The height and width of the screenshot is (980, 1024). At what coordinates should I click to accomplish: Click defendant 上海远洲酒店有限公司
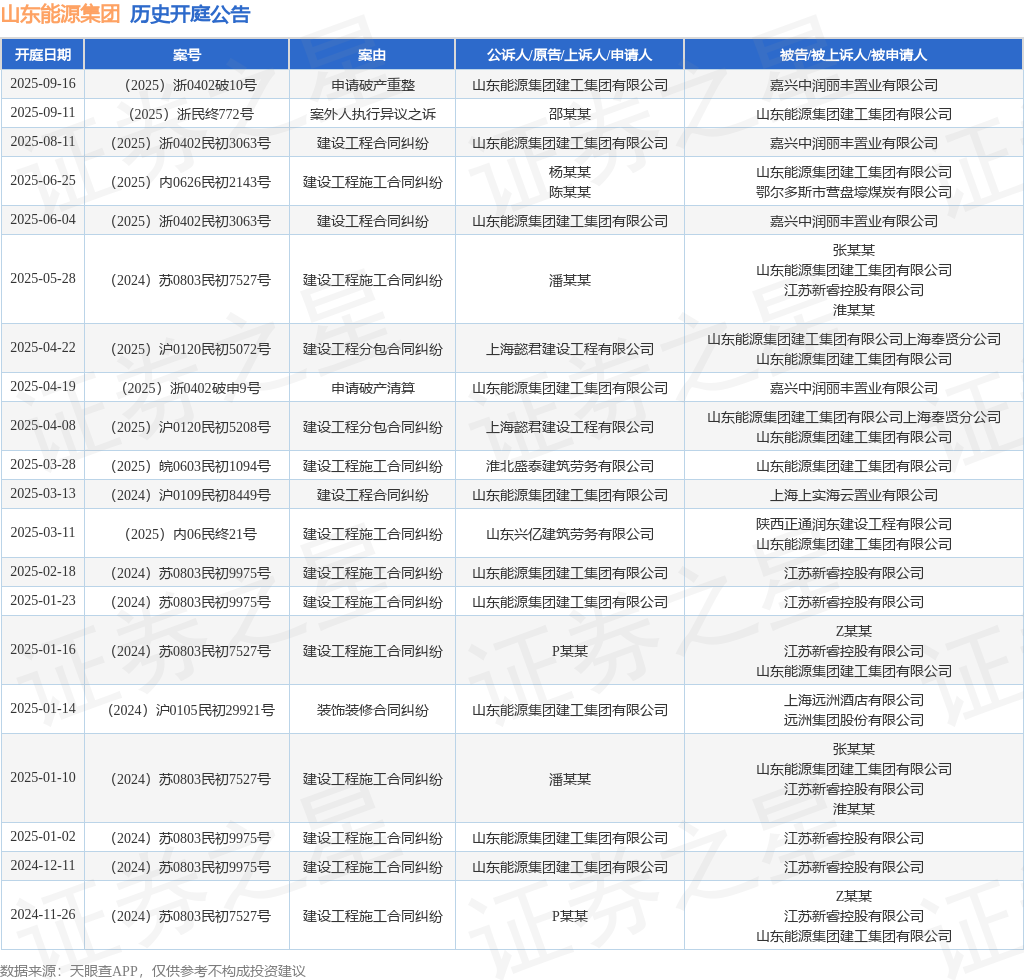854,700
